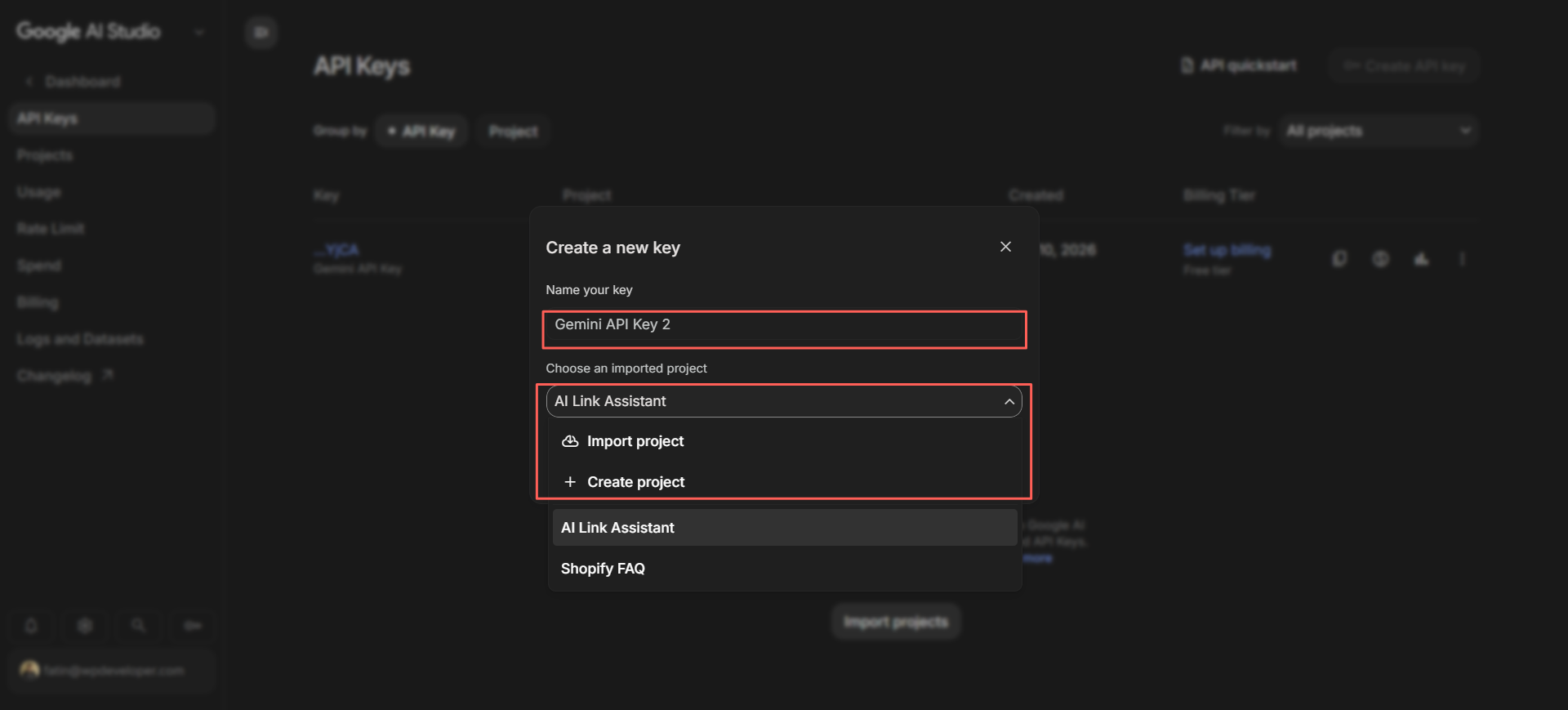The height and width of the screenshot is (710, 1568).
Task: Click the key icon in sidebar footer
Action: click(x=193, y=626)
